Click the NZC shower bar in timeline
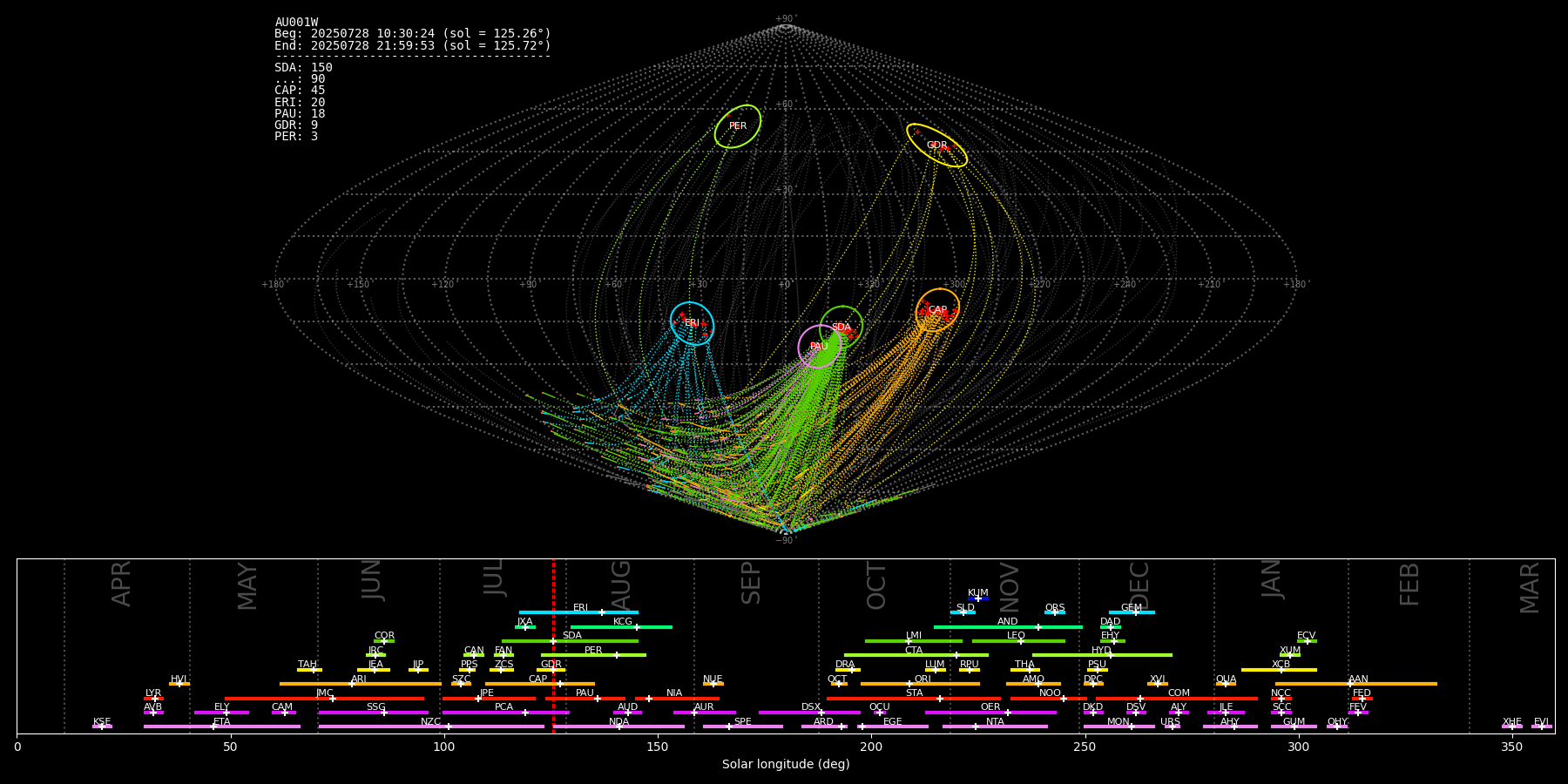 tap(431, 727)
